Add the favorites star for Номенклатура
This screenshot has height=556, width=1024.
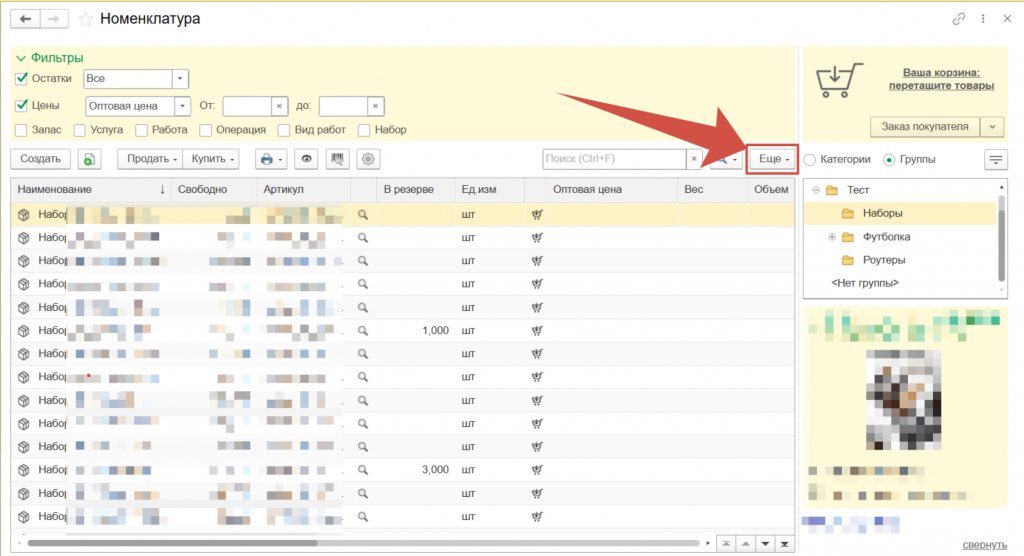(x=85, y=19)
